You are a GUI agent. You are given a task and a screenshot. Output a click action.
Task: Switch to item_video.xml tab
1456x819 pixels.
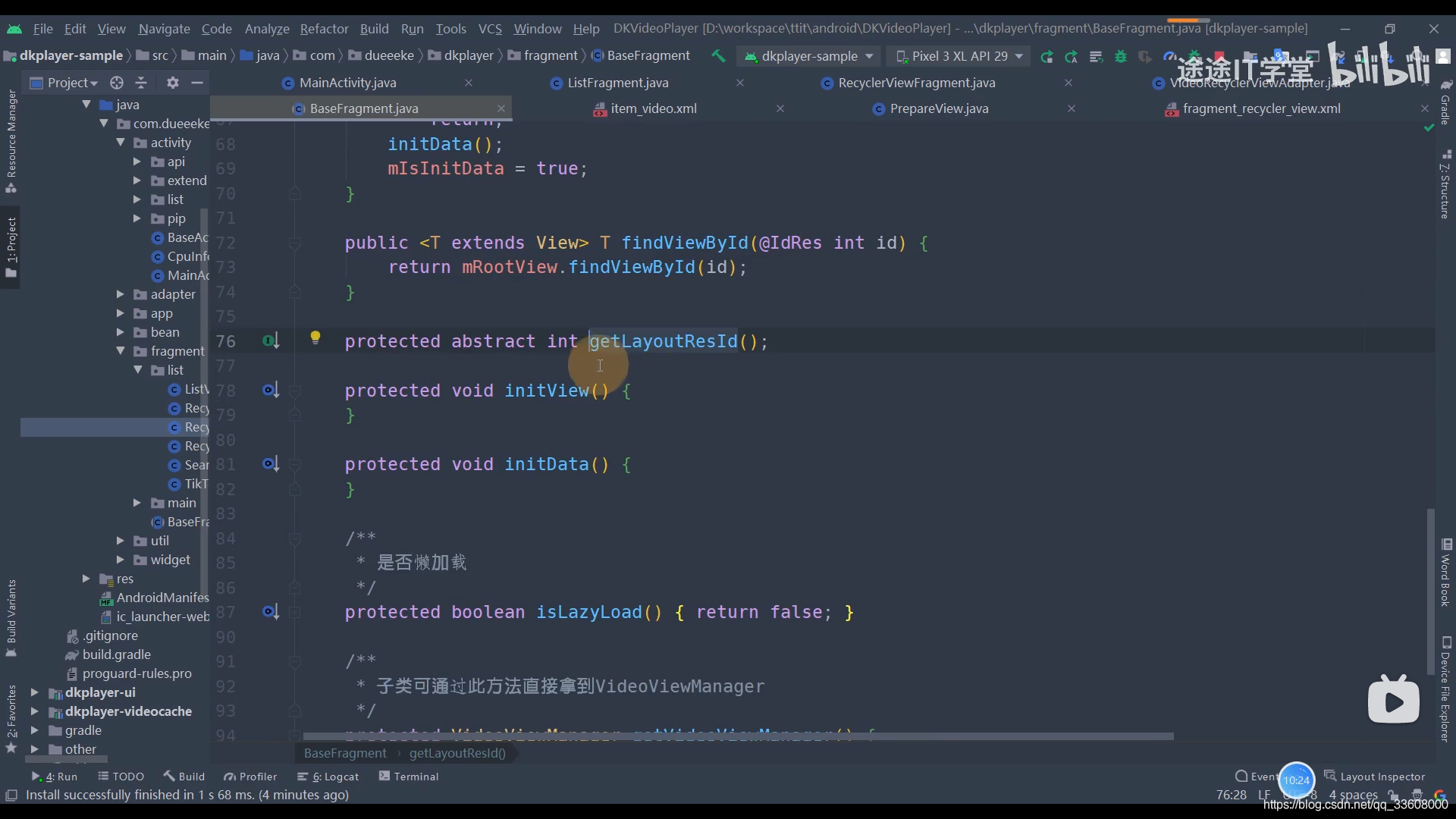pyautogui.click(x=653, y=108)
